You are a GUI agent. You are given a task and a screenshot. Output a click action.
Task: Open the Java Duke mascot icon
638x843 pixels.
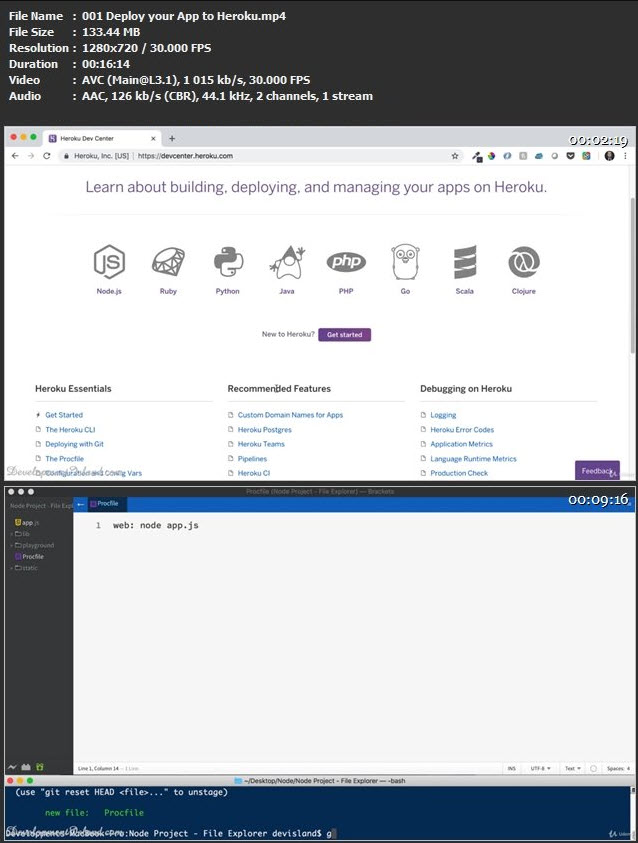pos(287,261)
